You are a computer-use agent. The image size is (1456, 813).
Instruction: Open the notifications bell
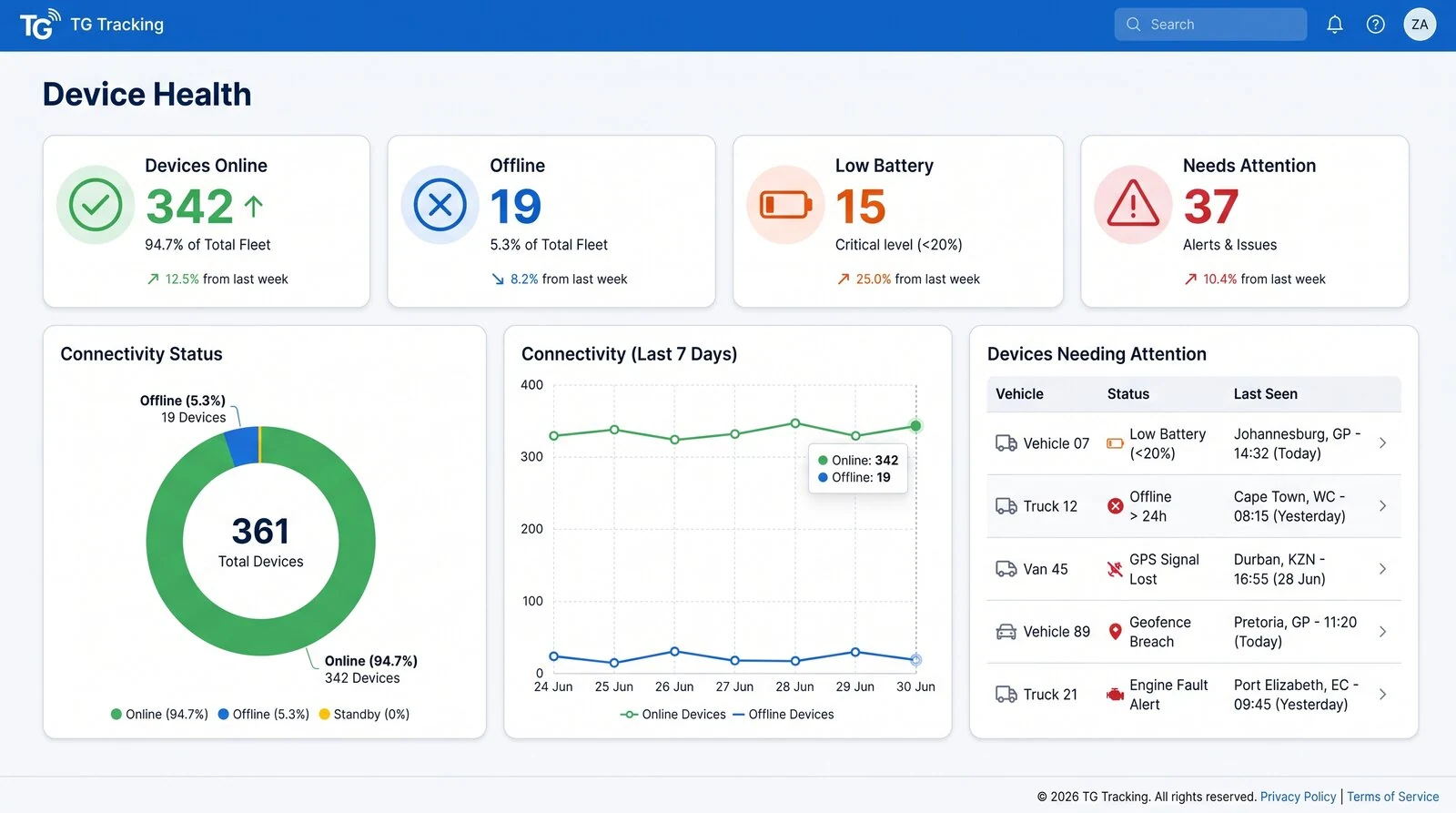(x=1334, y=25)
